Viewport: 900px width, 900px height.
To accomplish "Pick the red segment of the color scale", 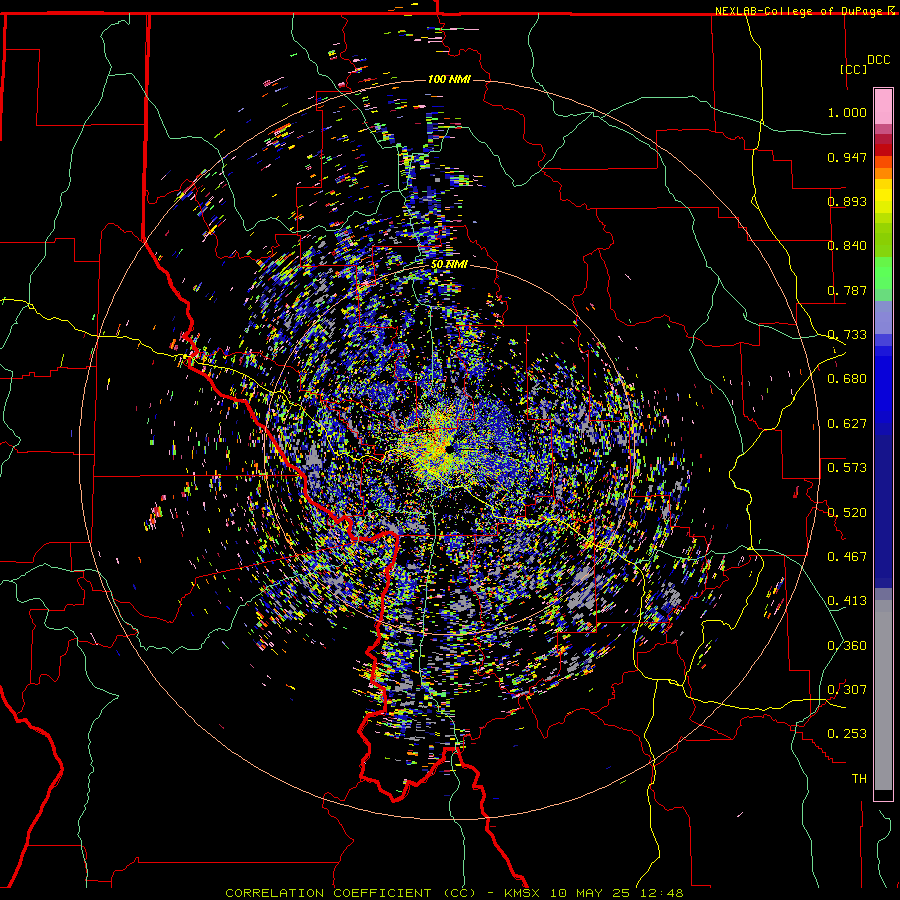I will (x=883, y=150).
